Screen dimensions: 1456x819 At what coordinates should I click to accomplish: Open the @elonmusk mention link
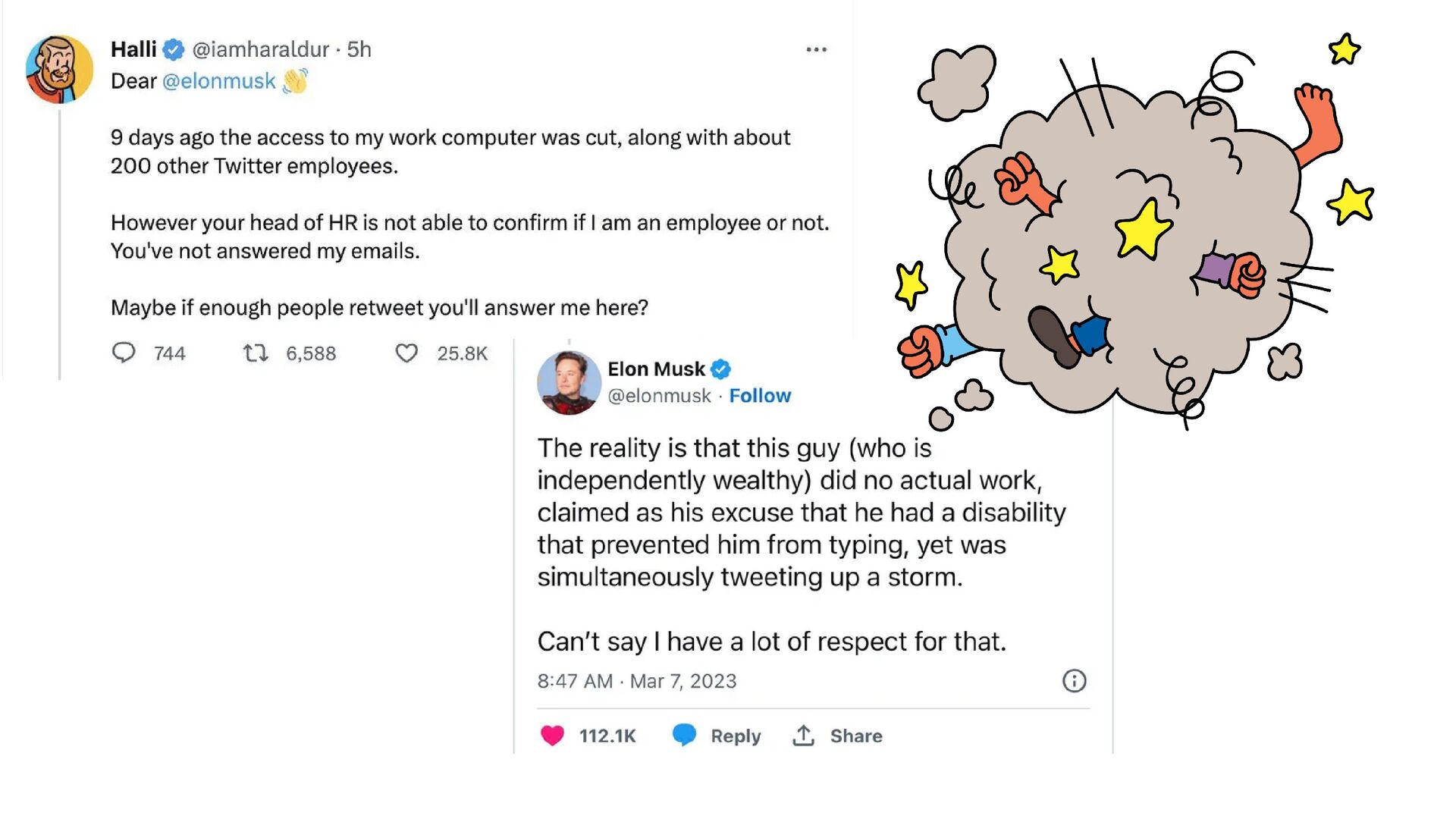click(218, 81)
